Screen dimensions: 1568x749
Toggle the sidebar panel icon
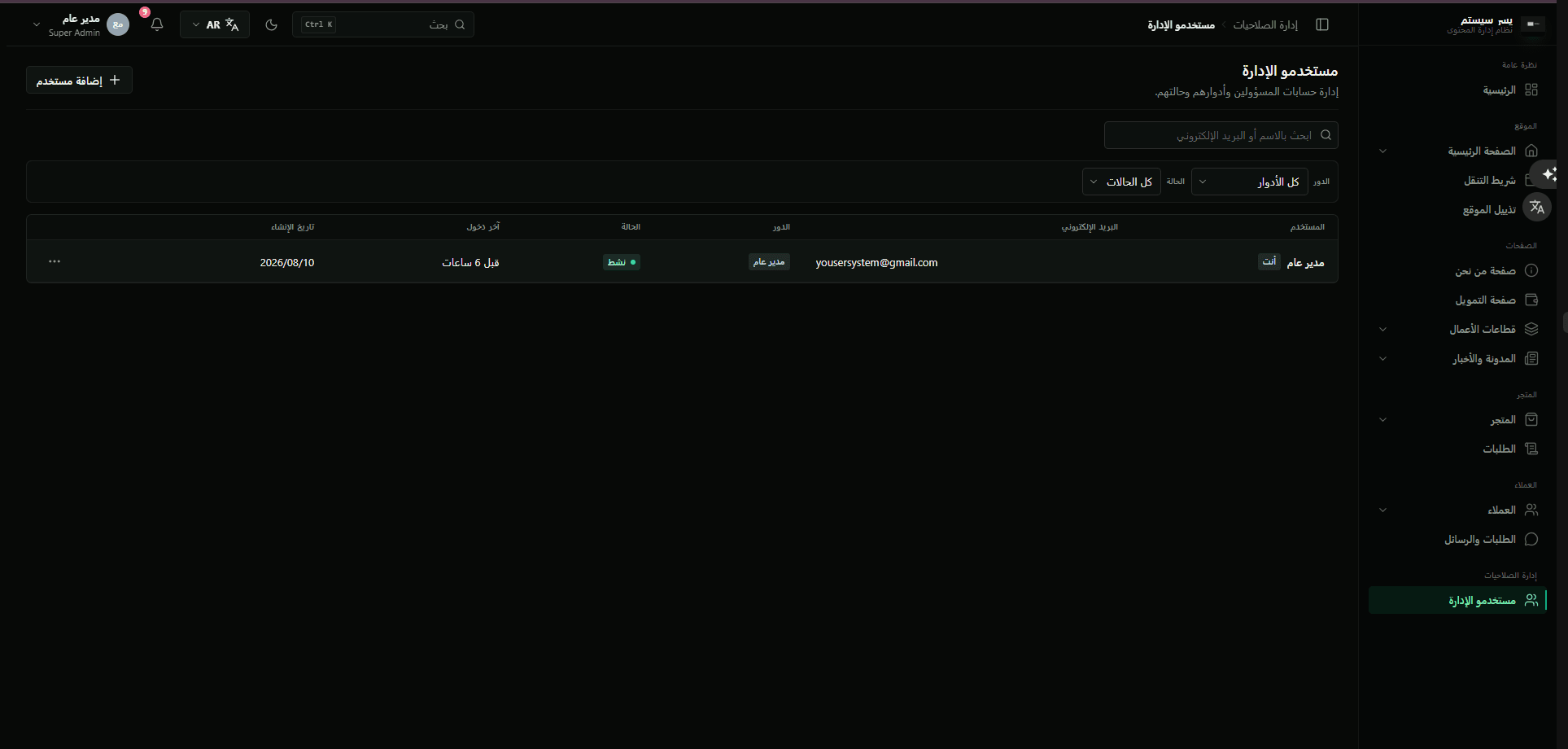[x=1322, y=24]
